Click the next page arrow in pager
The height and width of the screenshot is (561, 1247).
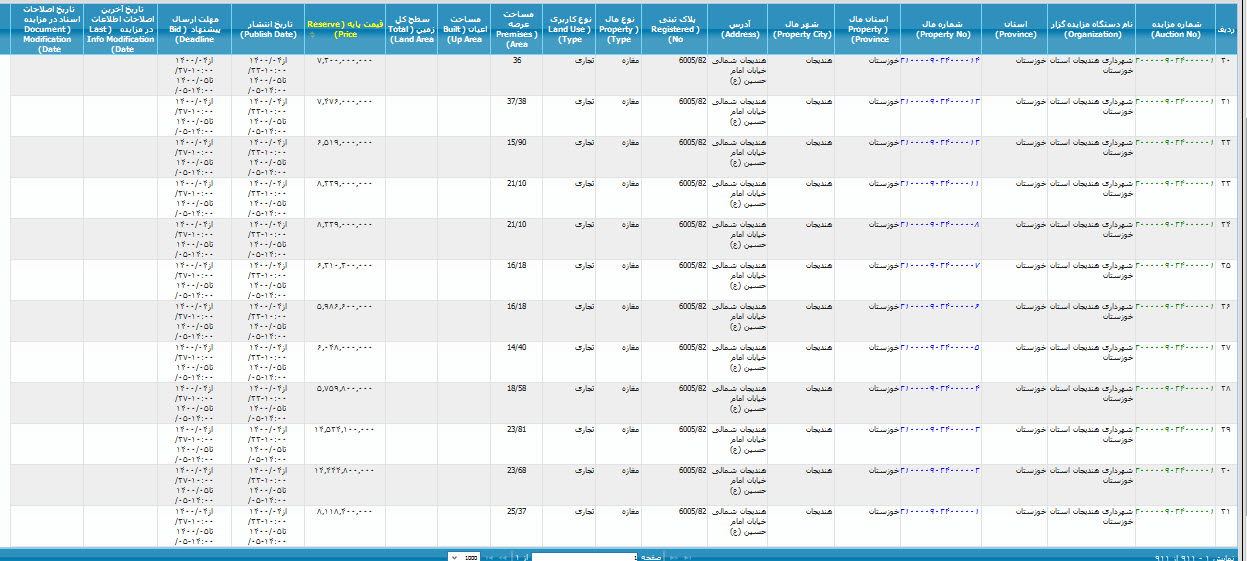(502, 556)
